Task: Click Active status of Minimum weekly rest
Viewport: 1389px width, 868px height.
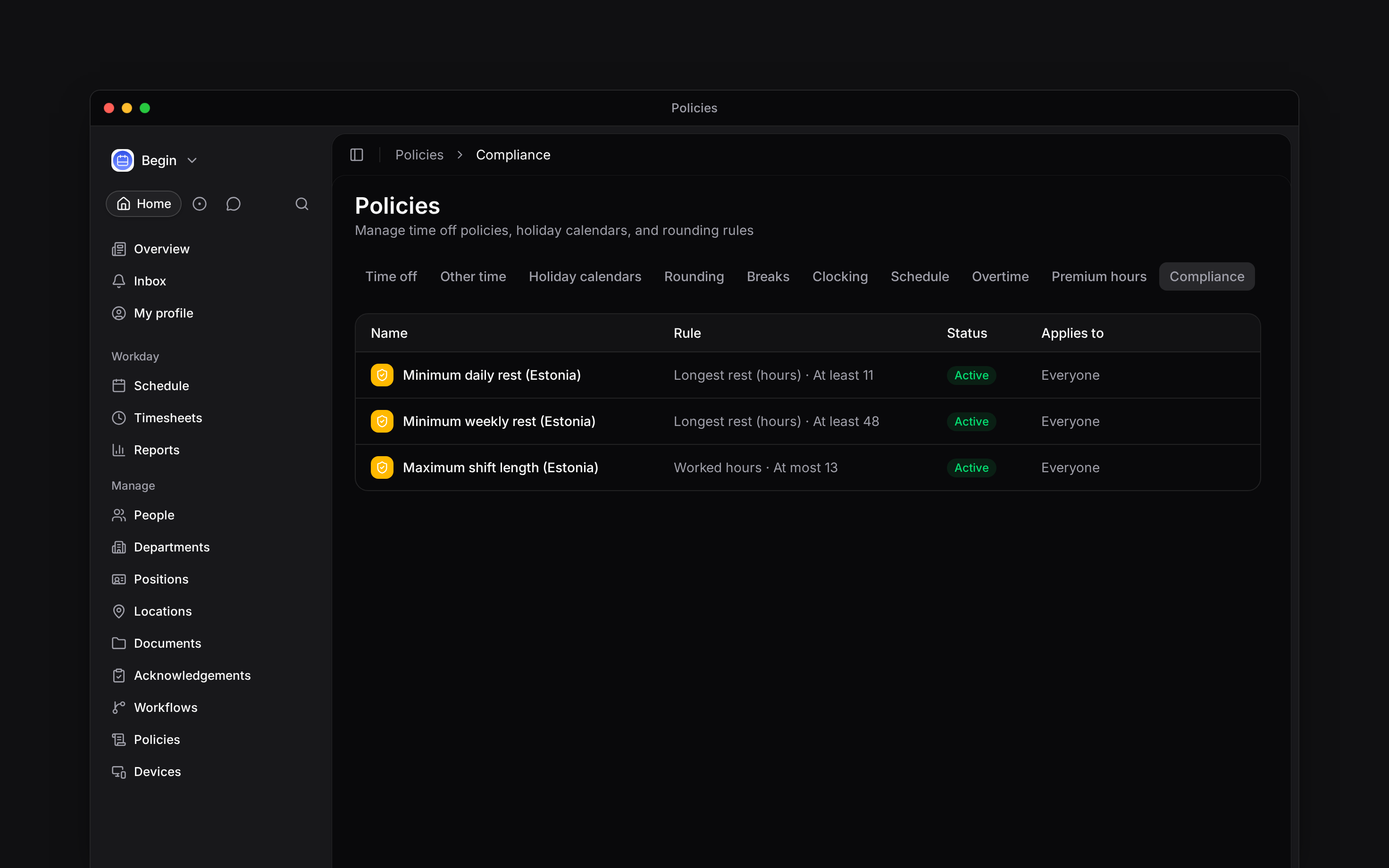Action: [x=971, y=421]
